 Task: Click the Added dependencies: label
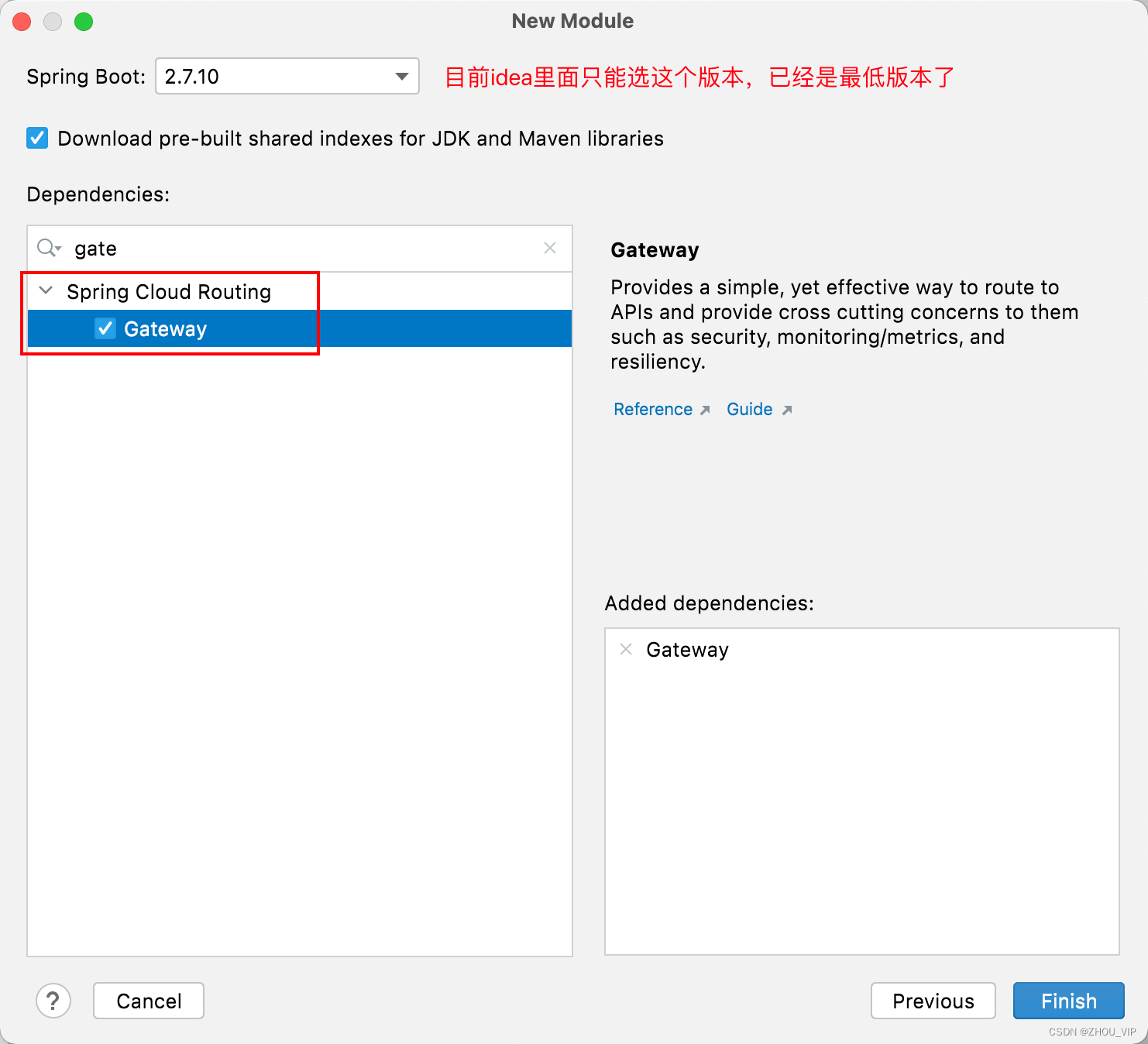(x=710, y=603)
